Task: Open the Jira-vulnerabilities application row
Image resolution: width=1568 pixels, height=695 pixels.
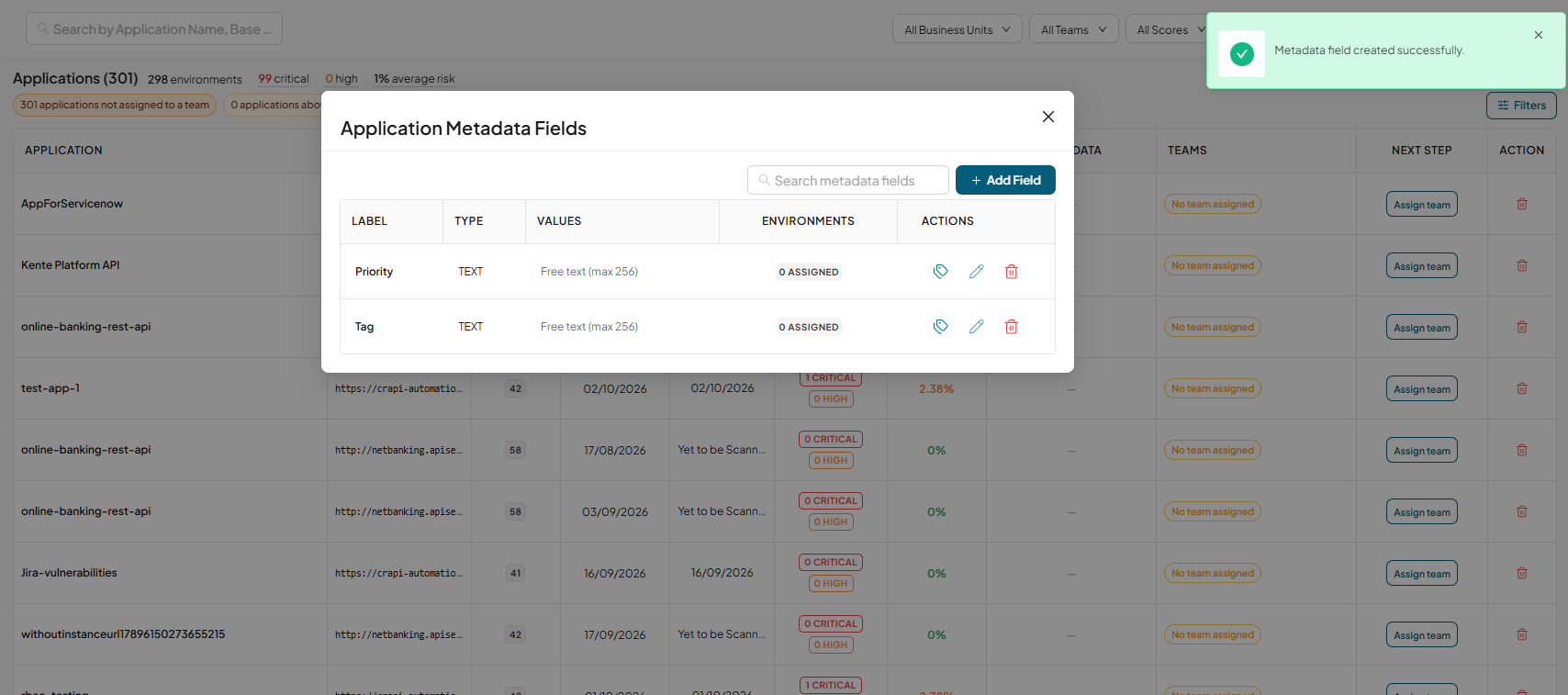Action: click(69, 573)
